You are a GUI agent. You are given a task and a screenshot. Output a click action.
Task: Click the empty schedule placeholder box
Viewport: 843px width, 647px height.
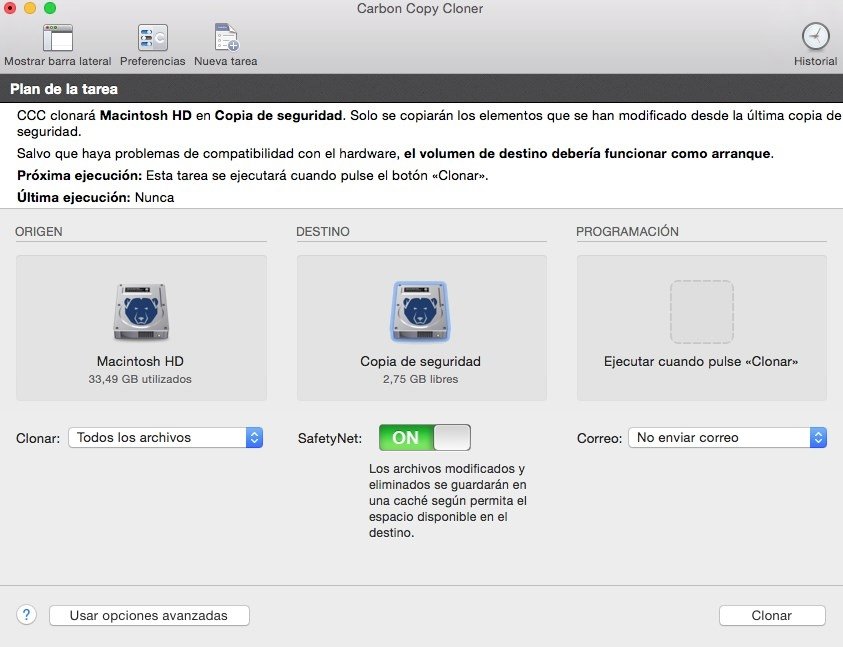pyautogui.click(x=702, y=312)
